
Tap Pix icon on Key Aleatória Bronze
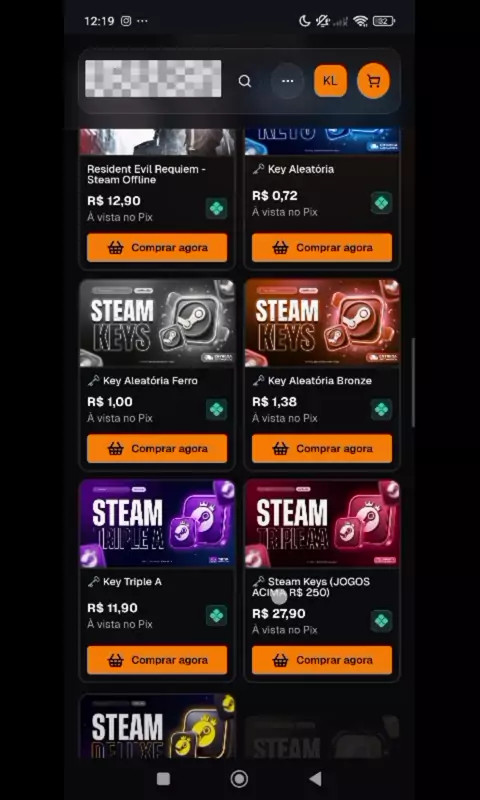382,409
